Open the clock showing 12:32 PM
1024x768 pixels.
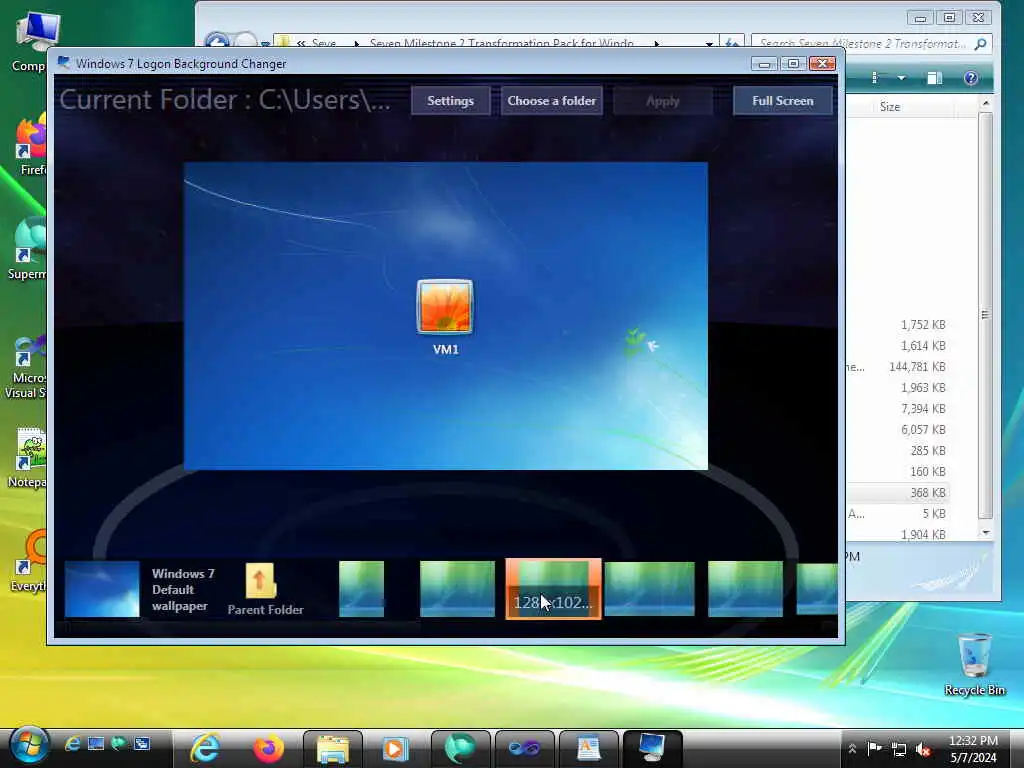point(973,749)
